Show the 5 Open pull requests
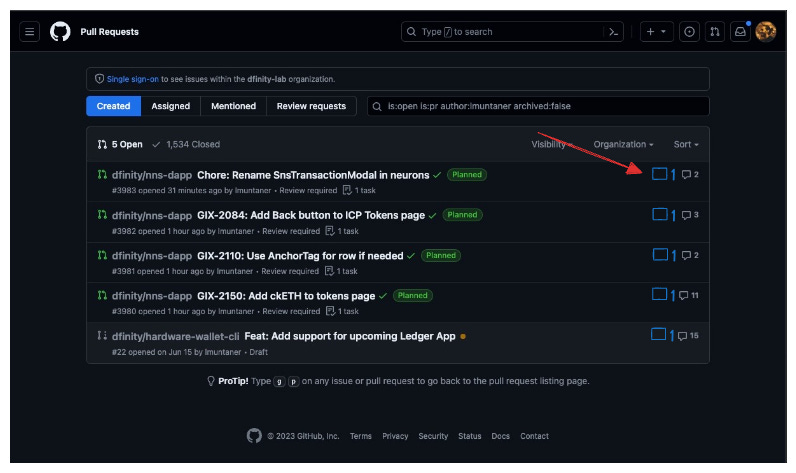Viewport: 796px width, 473px height. click(120, 144)
